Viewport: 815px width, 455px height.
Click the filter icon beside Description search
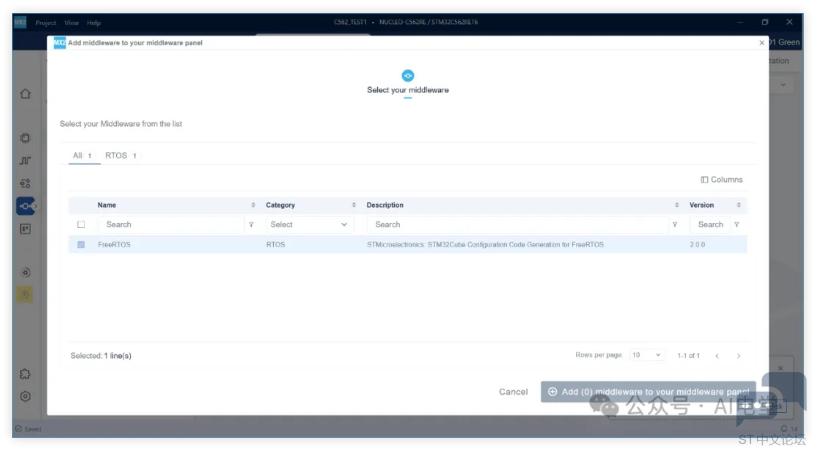tap(675, 225)
